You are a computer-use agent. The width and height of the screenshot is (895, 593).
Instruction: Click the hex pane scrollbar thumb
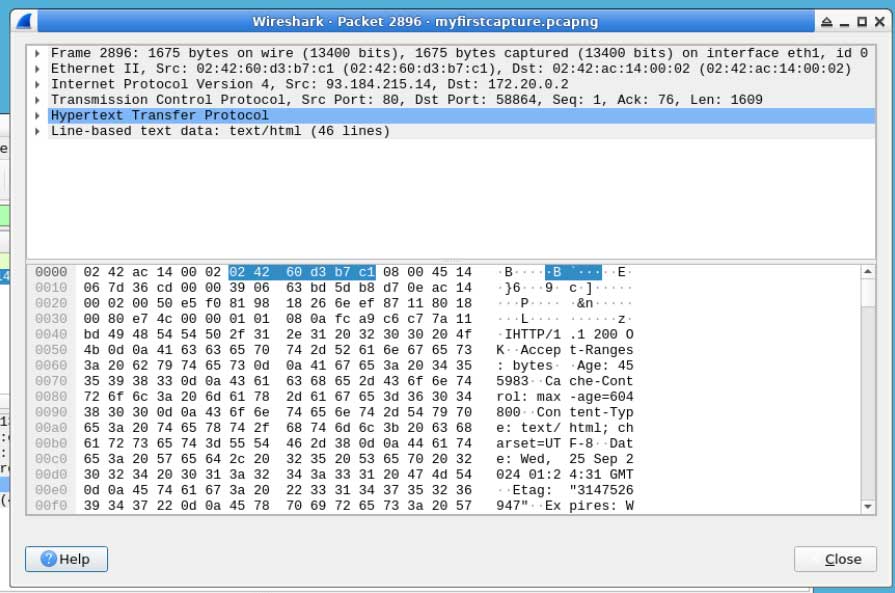[x=868, y=293]
